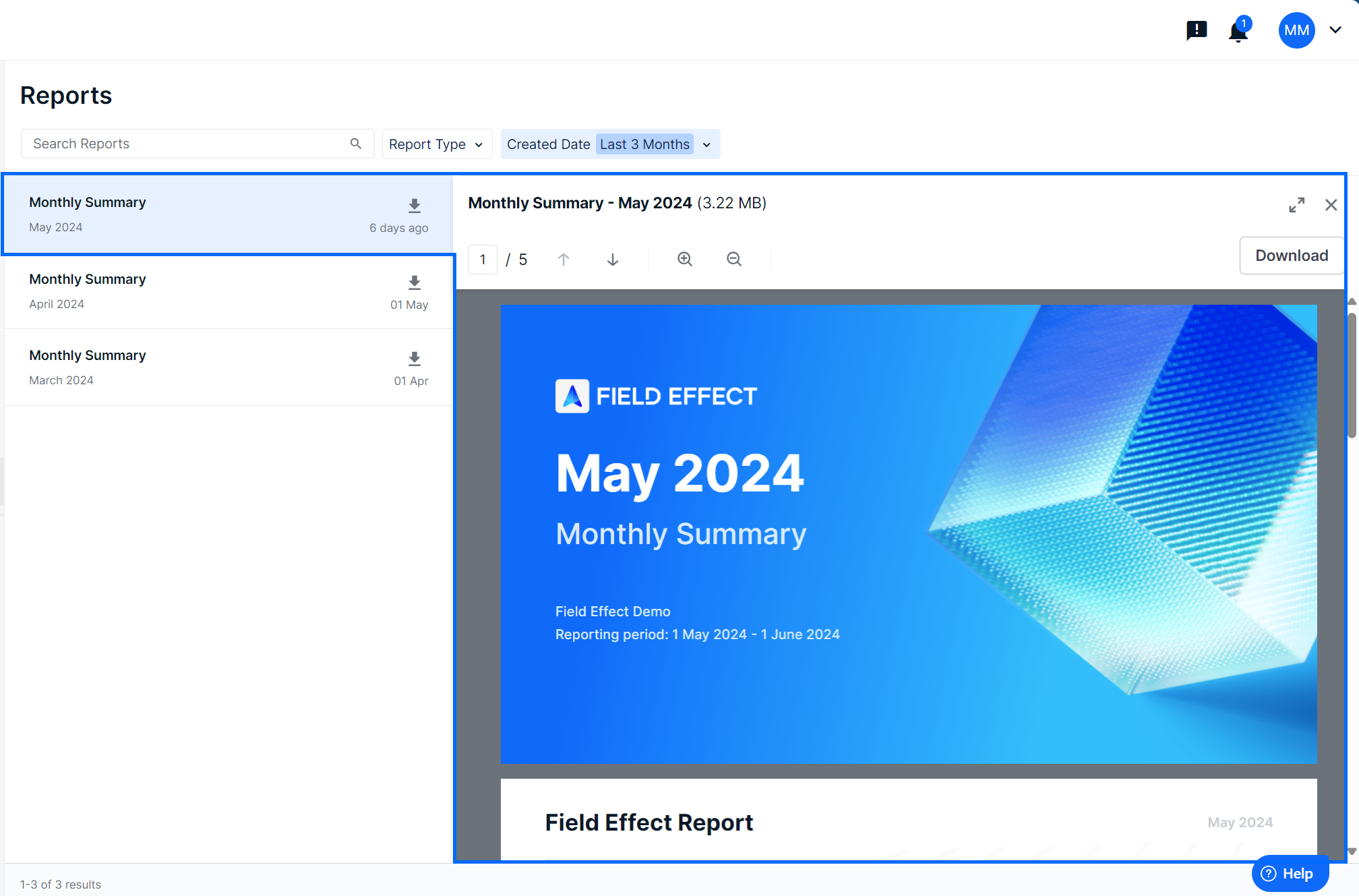Image resolution: width=1359 pixels, height=896 pixels.
Task: Open the Report Type dropdown
Action: [436, 144]
